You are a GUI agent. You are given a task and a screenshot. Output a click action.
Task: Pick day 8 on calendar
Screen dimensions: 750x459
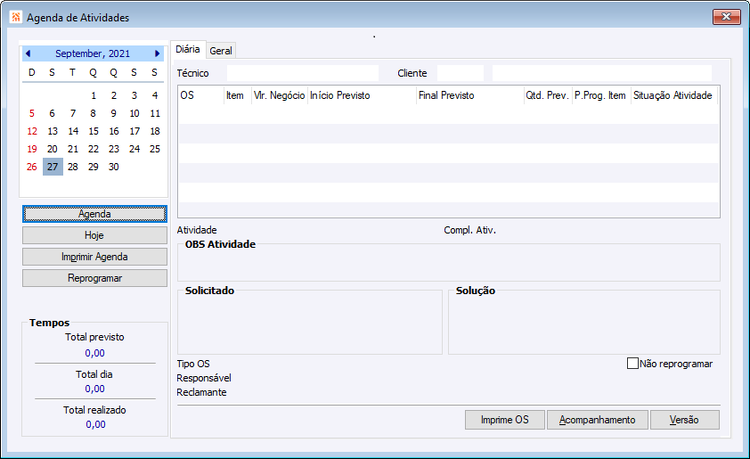pyautogui.click(x=93, y=113)
